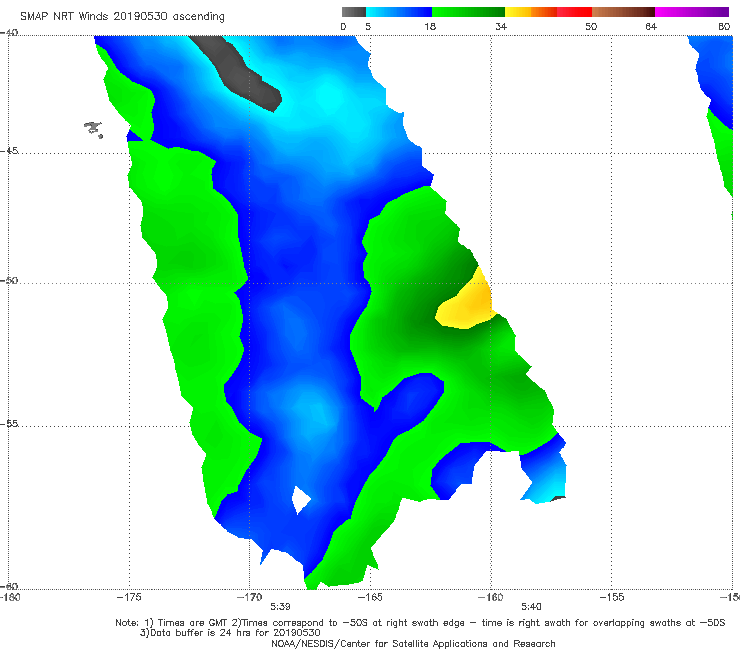Click the color bar label '64'
The width and height of the screenshot is (740, 650).
tap(651, 27)
